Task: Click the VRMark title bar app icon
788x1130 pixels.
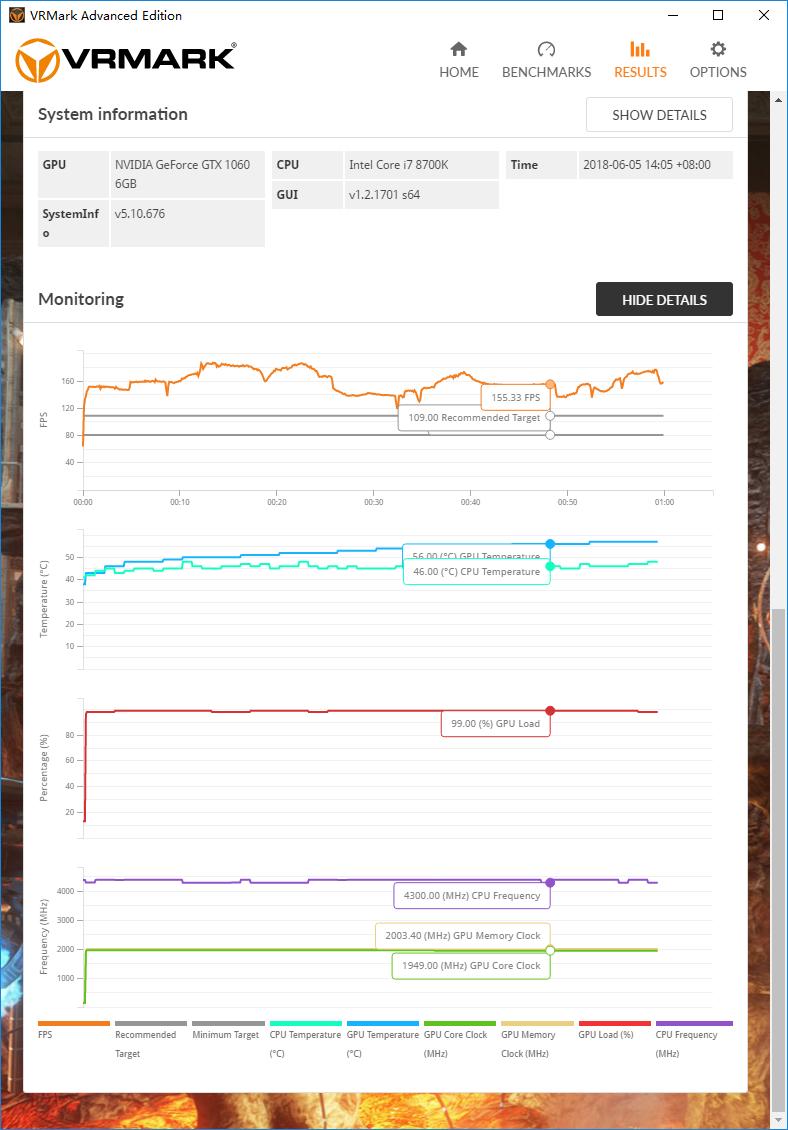Action: coord(17,15)
